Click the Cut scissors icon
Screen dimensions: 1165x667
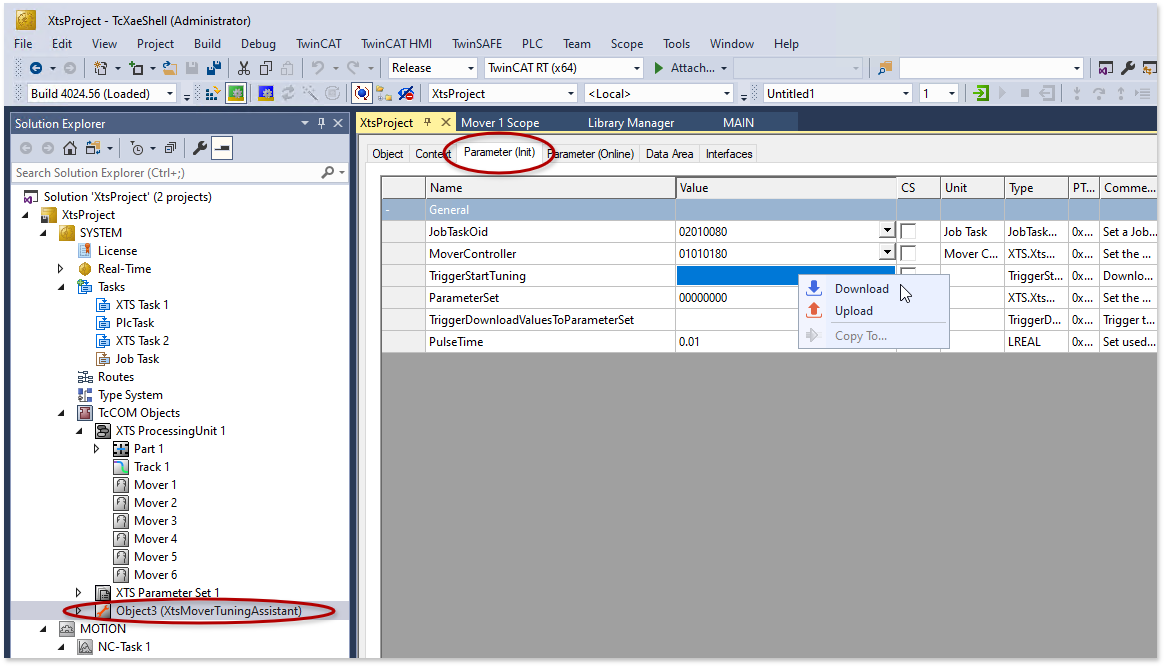pos(244,68)
